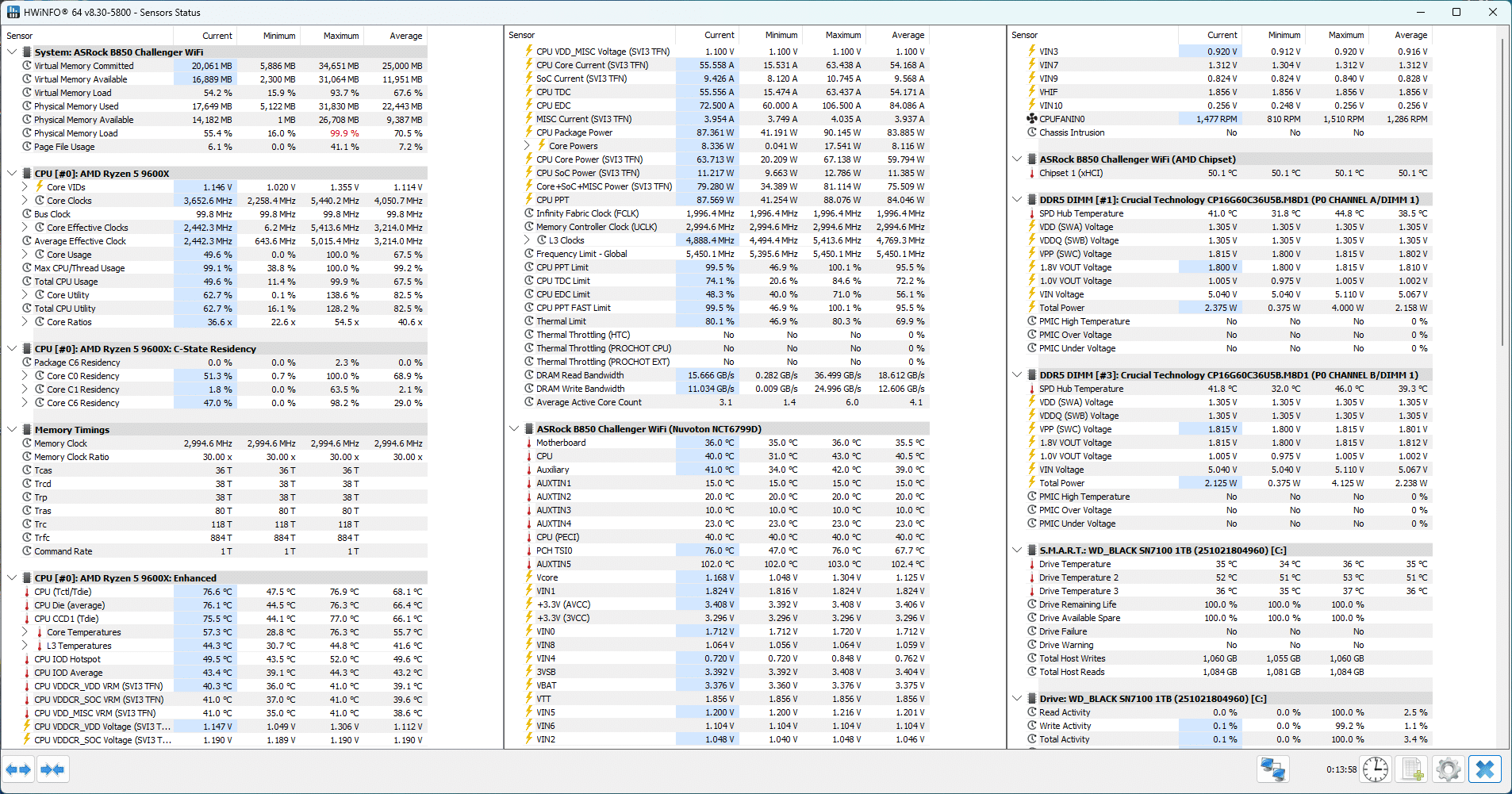Click the icon next to Chassis Intrusion
1512x794 pixels.
point(1032,132)
